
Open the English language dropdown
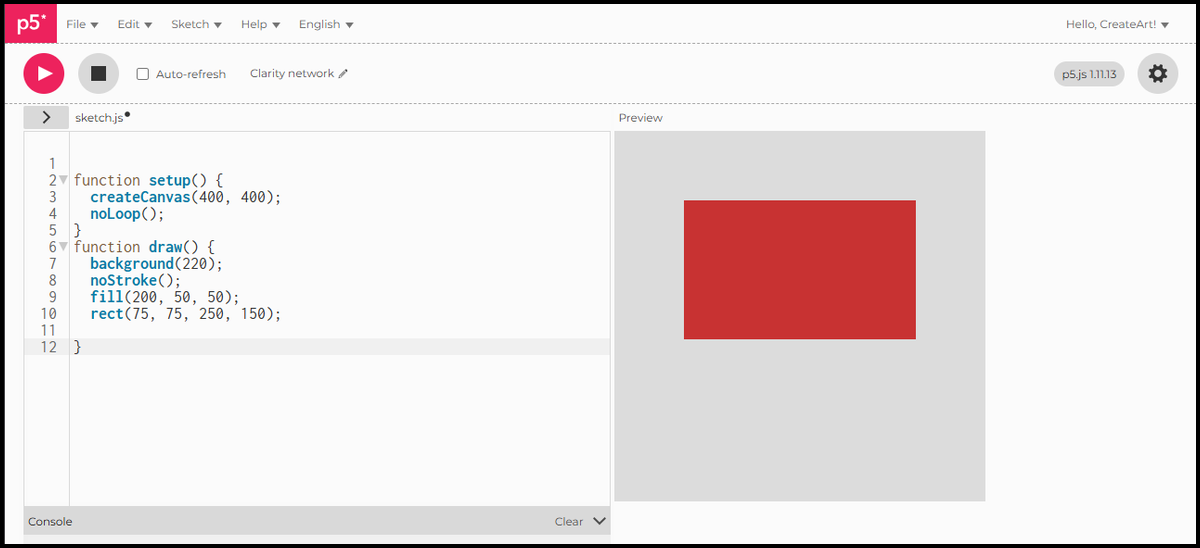[326, 24]
